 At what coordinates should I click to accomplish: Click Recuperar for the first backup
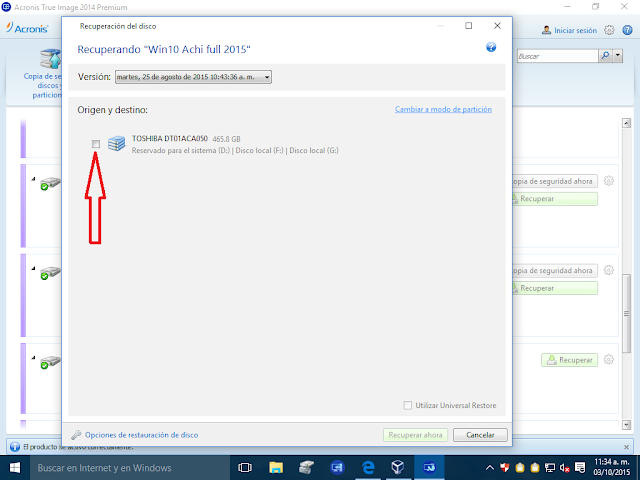tap(555, 199)
